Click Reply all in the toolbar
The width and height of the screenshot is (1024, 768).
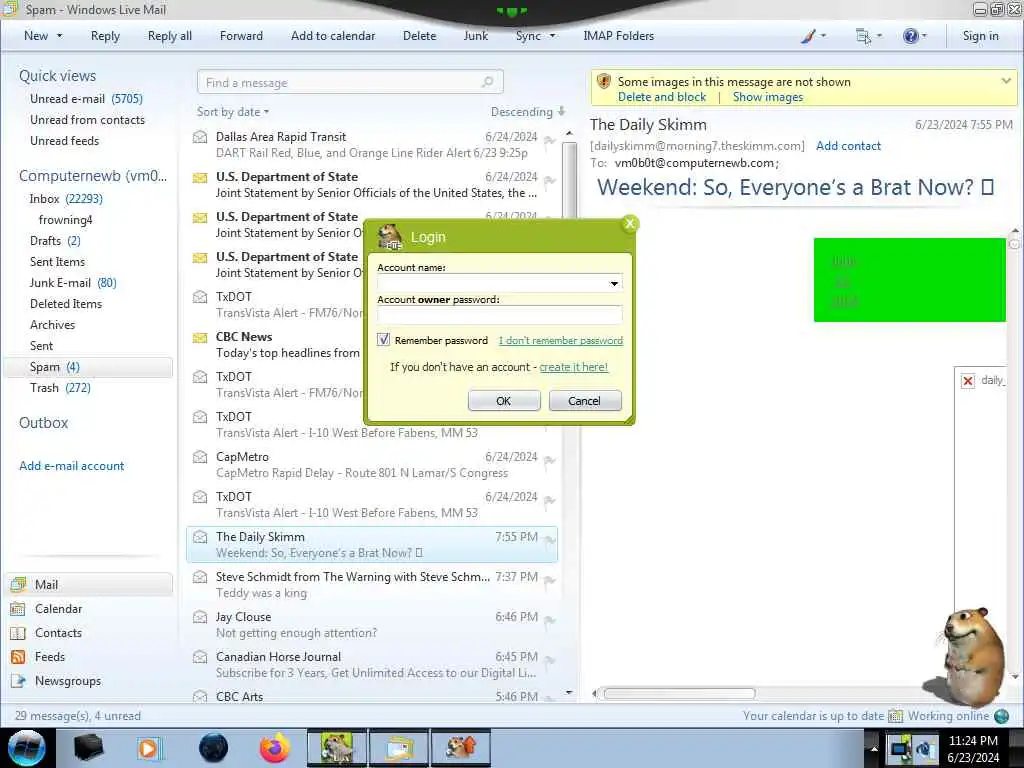pos(170,36)
